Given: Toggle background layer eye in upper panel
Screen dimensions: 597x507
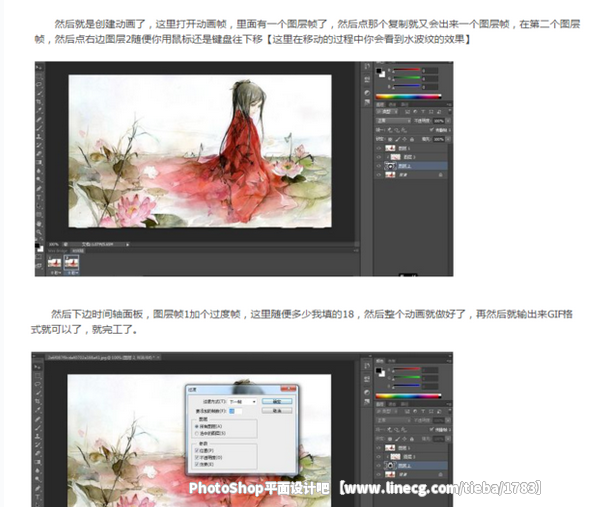Looking at the screenshot, I should (379, 175).
